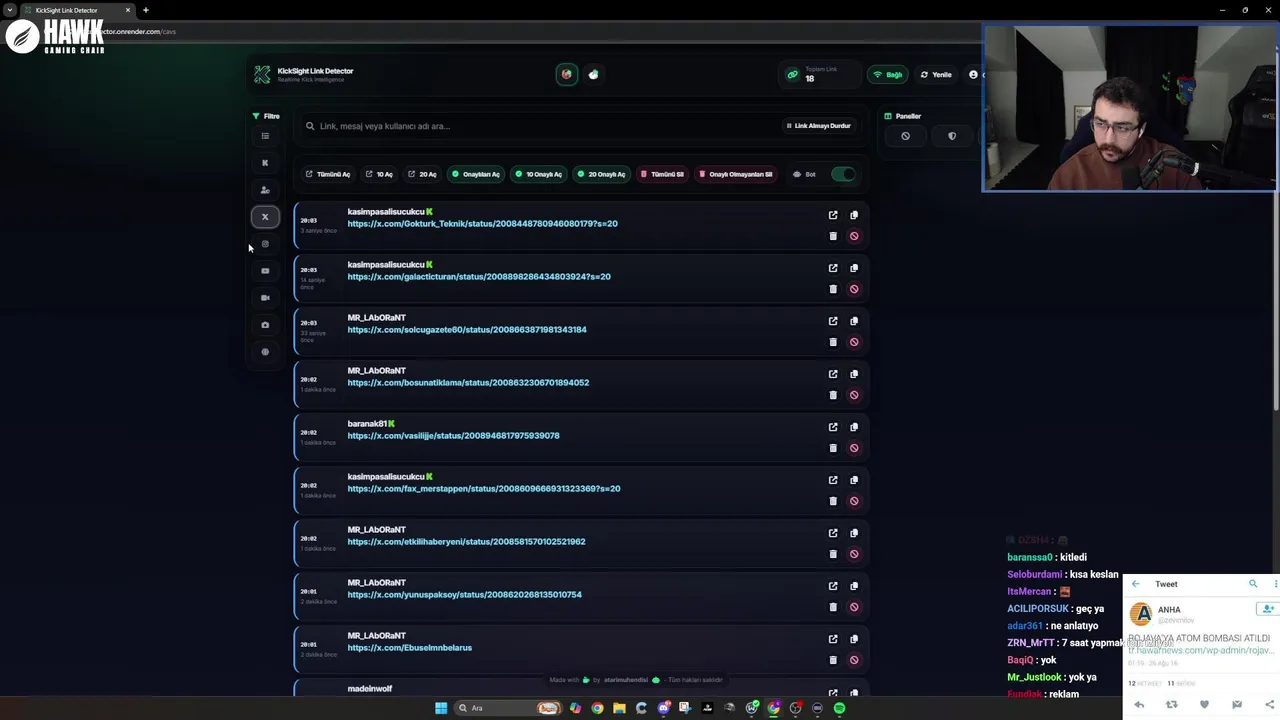Open the etkilihaberyeni status link
Viewport: 1280px width, 720px height.
[x=466, y=542]
